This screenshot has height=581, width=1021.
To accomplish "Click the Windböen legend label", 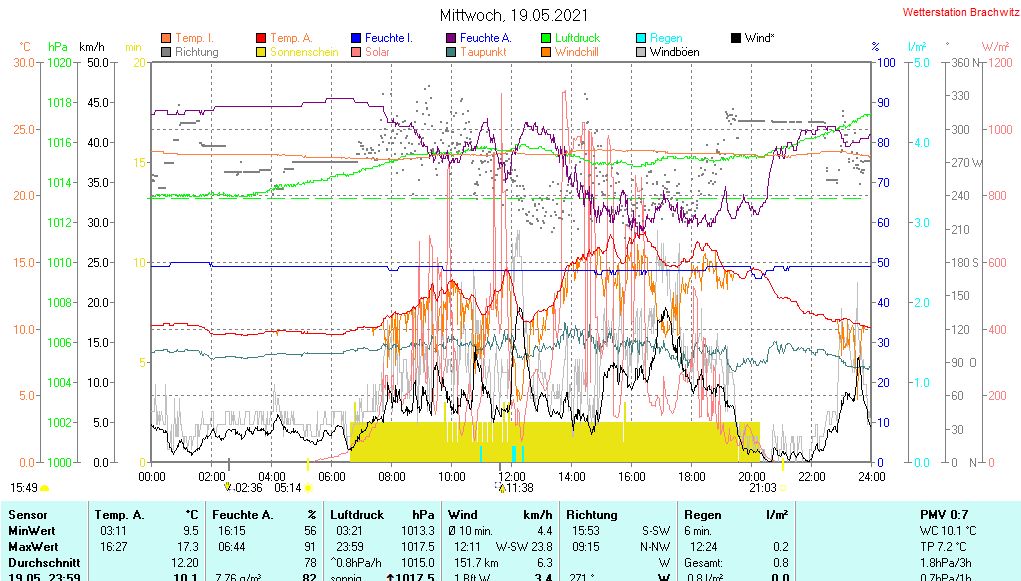I will 674,52.
